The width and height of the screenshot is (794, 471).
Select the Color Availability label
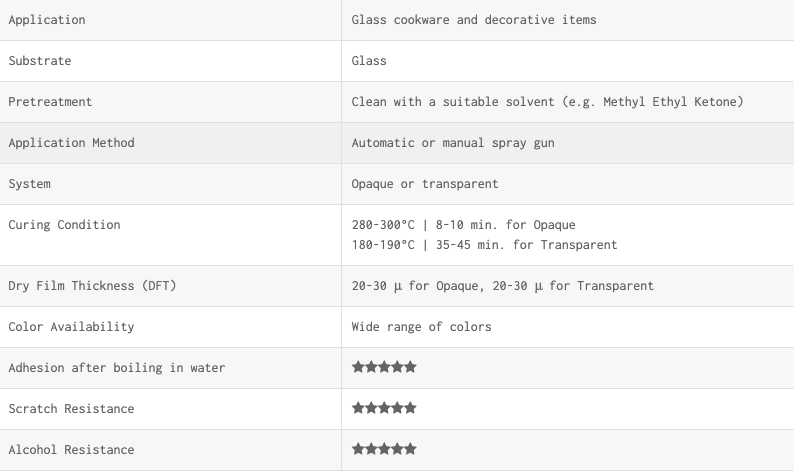click(x=71, y=327)
